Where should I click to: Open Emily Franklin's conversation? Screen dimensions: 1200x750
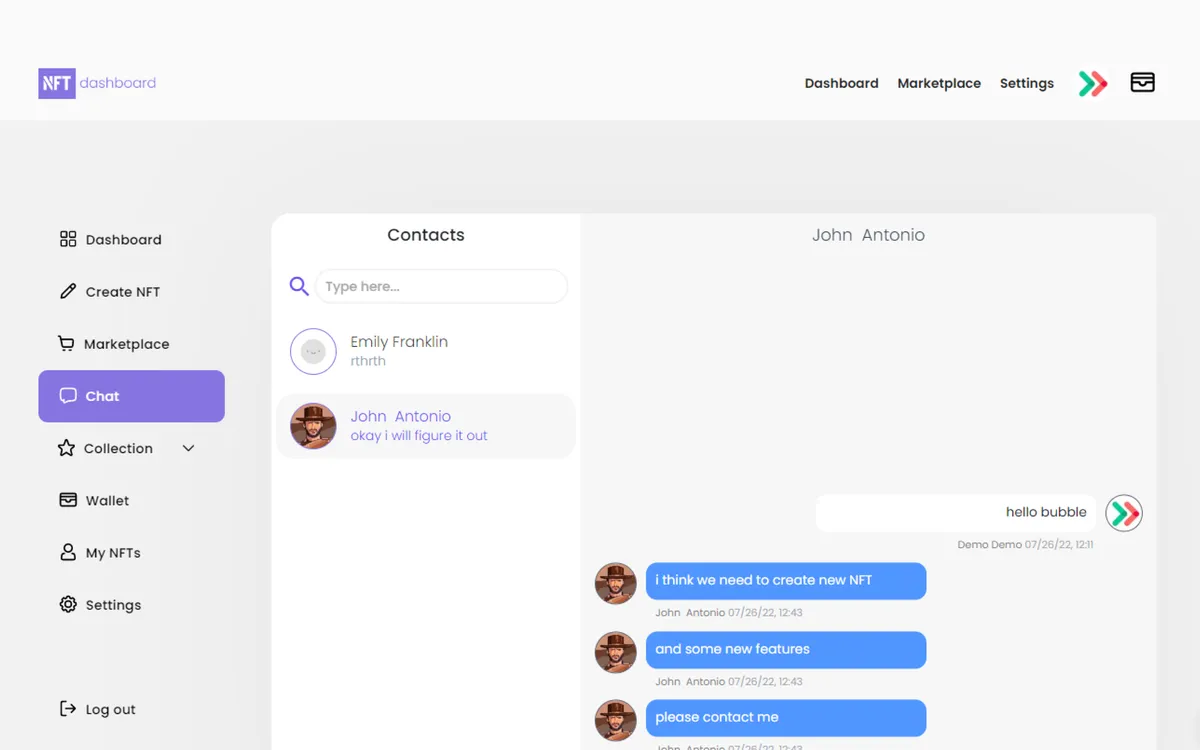pos(426,351)
